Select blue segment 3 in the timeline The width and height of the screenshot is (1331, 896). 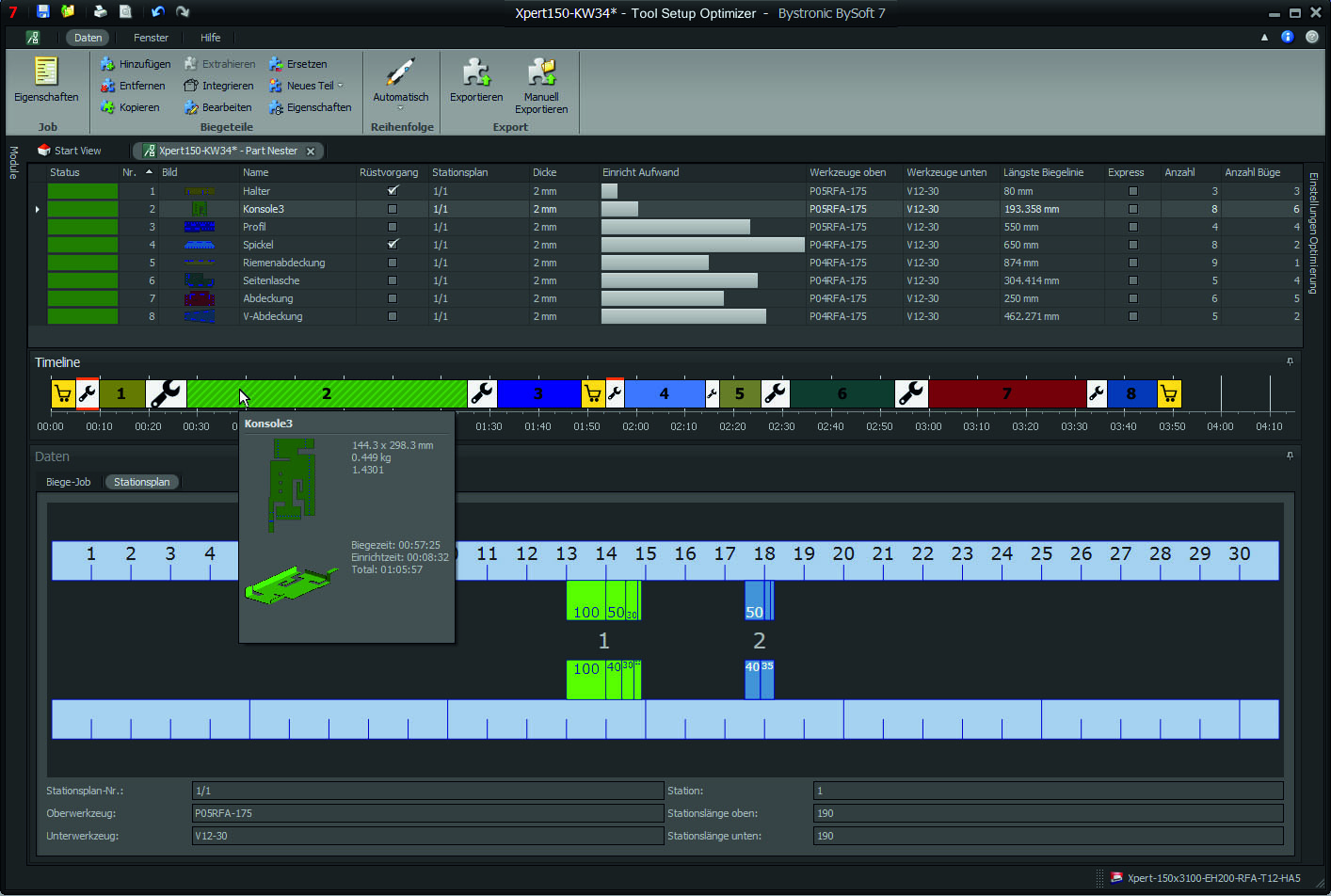[538, 393]
